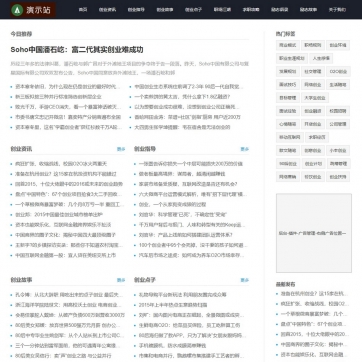Select the 公司管理 tag

pyautogui.click(x=338, y=124)
